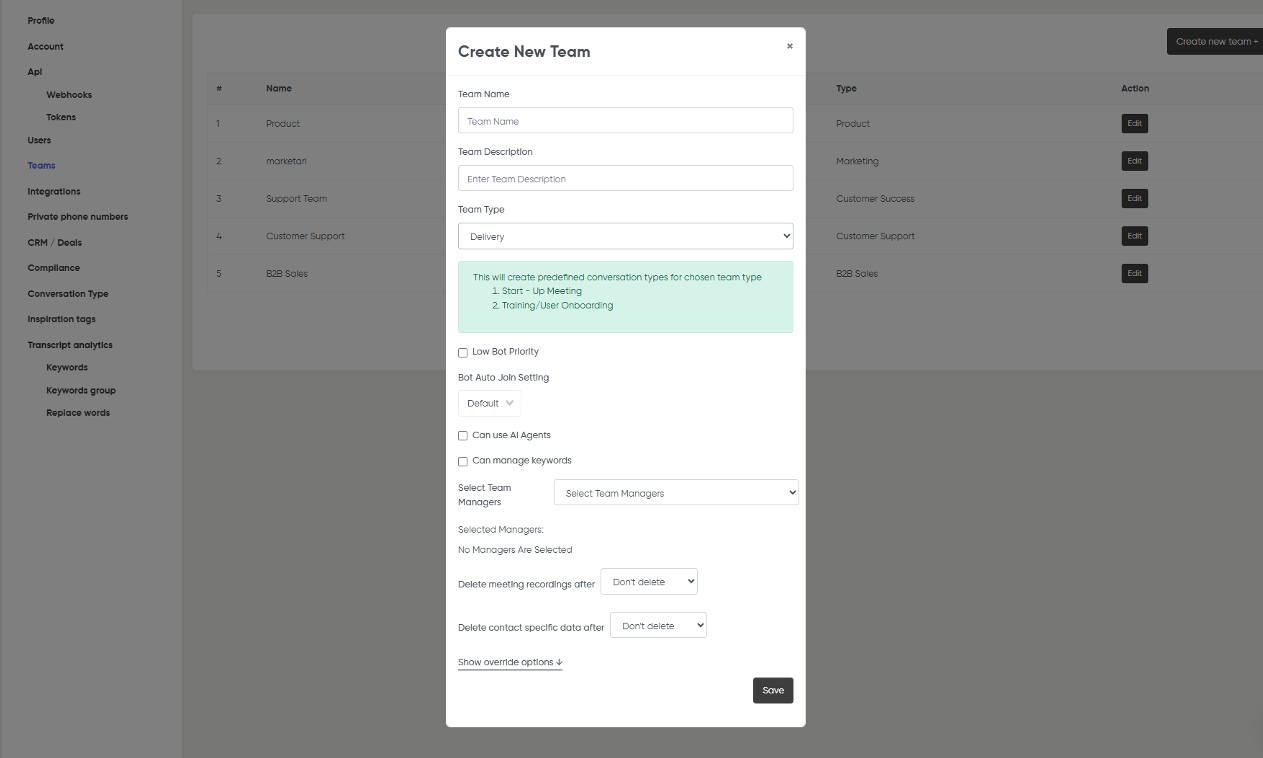
Task: Open the Webhooks menu item
Action: tap(69, 95)
